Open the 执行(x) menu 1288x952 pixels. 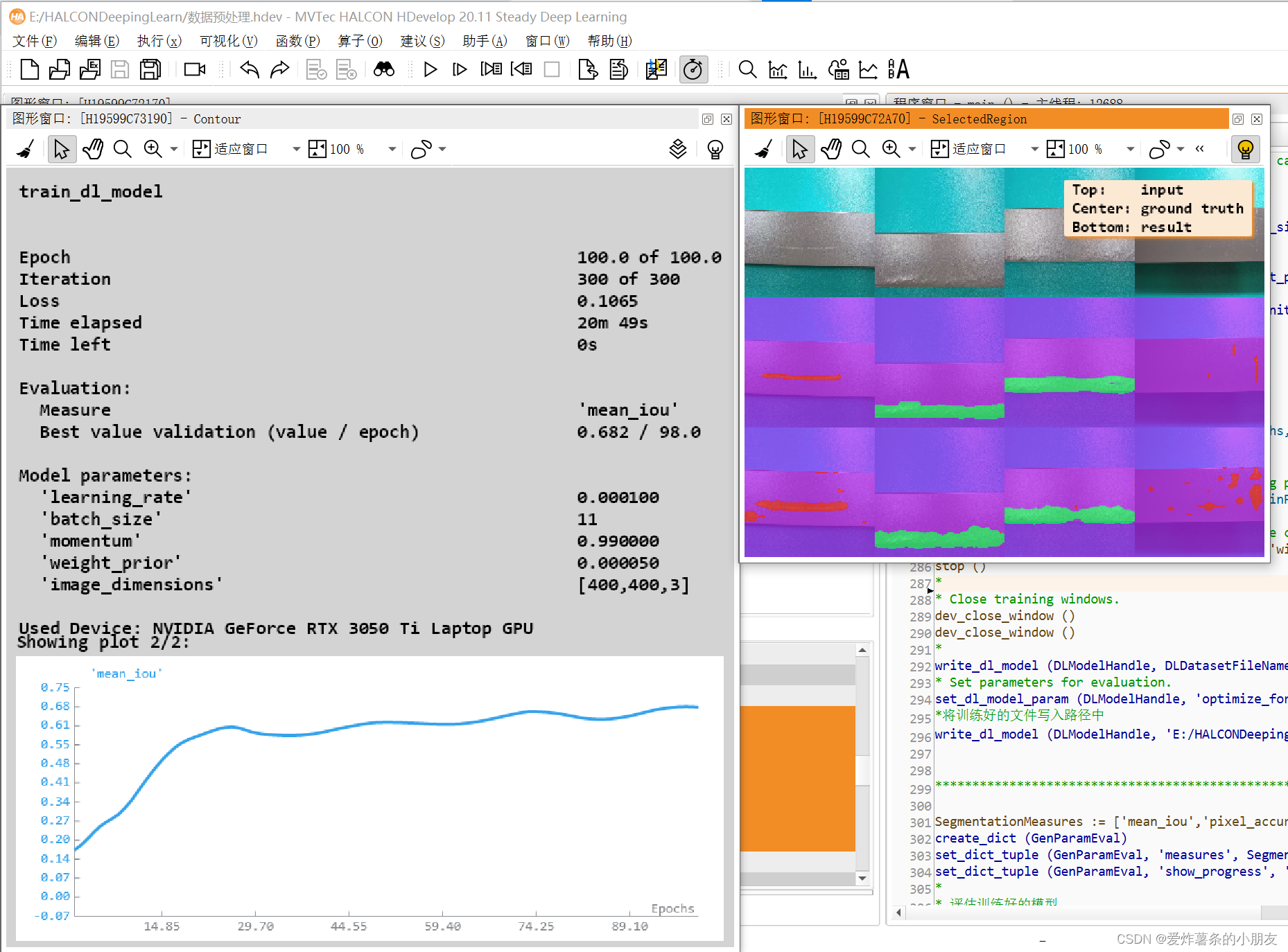click(x=159, y=41)
